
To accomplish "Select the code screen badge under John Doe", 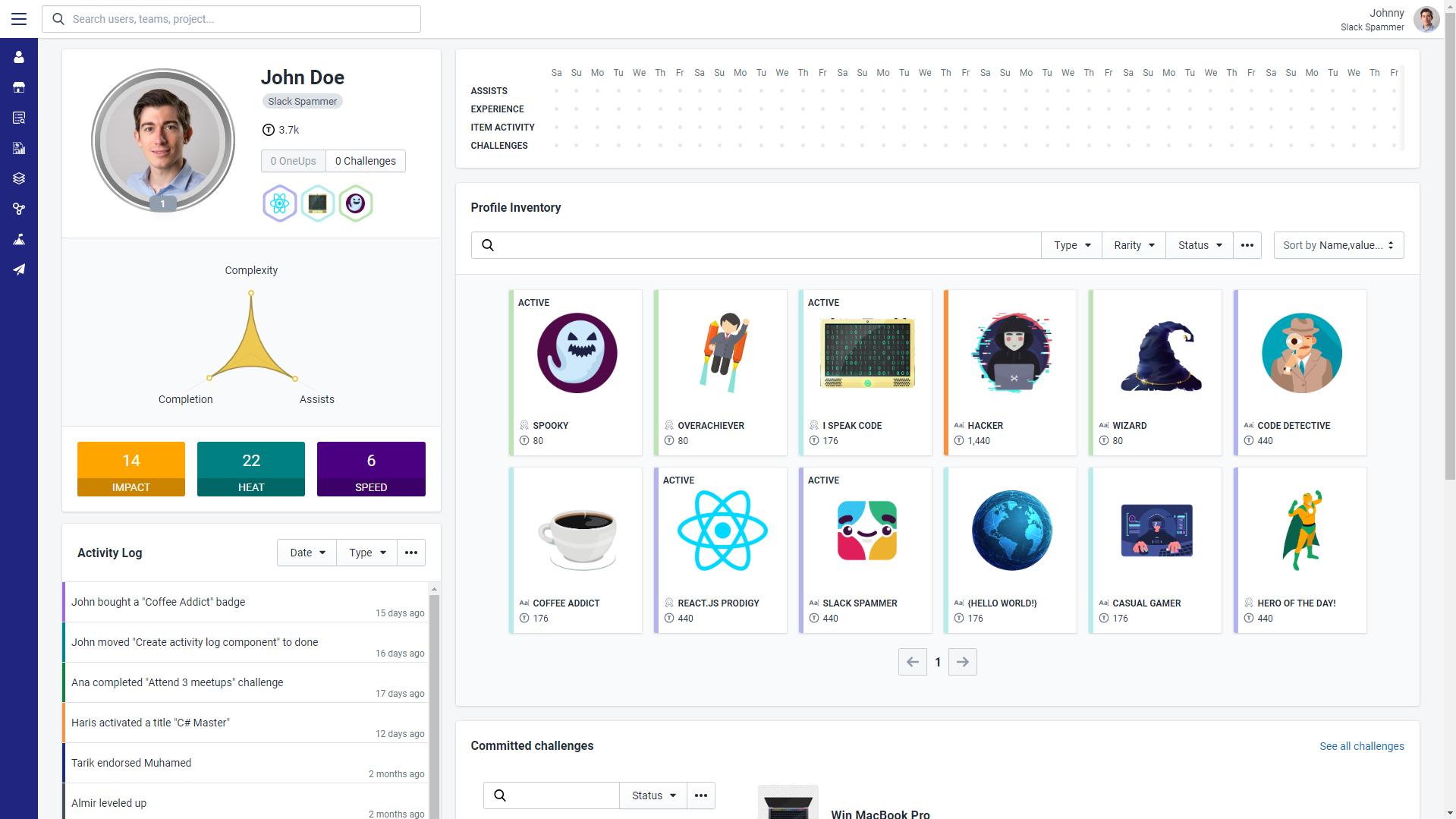I will [318, 203].
